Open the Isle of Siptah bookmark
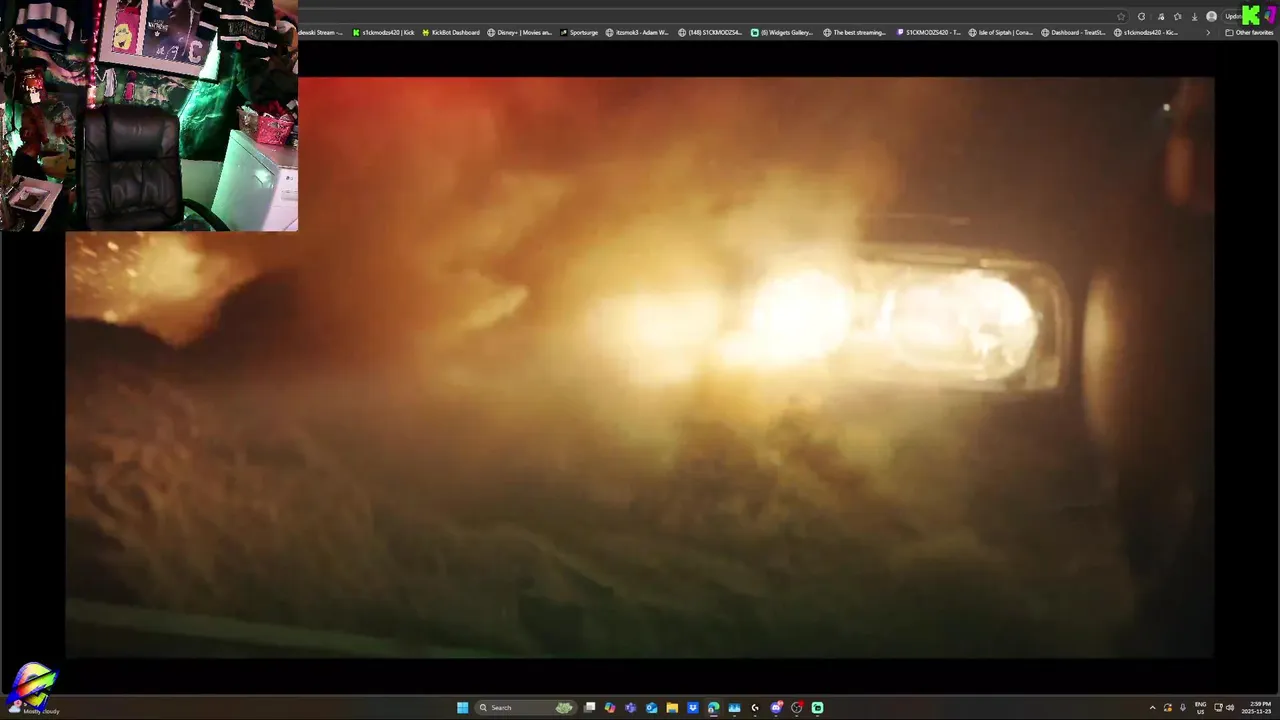 tap(1001, 32)
